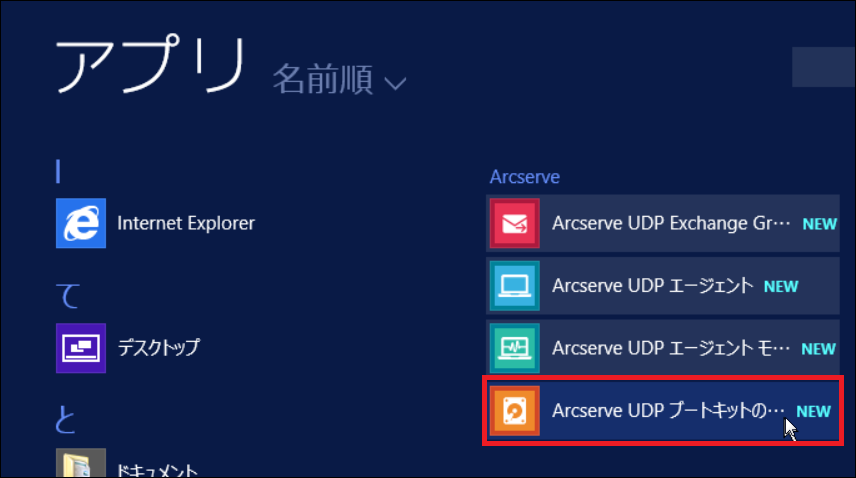Click the ドキュメント label text
Screen dimensions: 856x478
157,470
